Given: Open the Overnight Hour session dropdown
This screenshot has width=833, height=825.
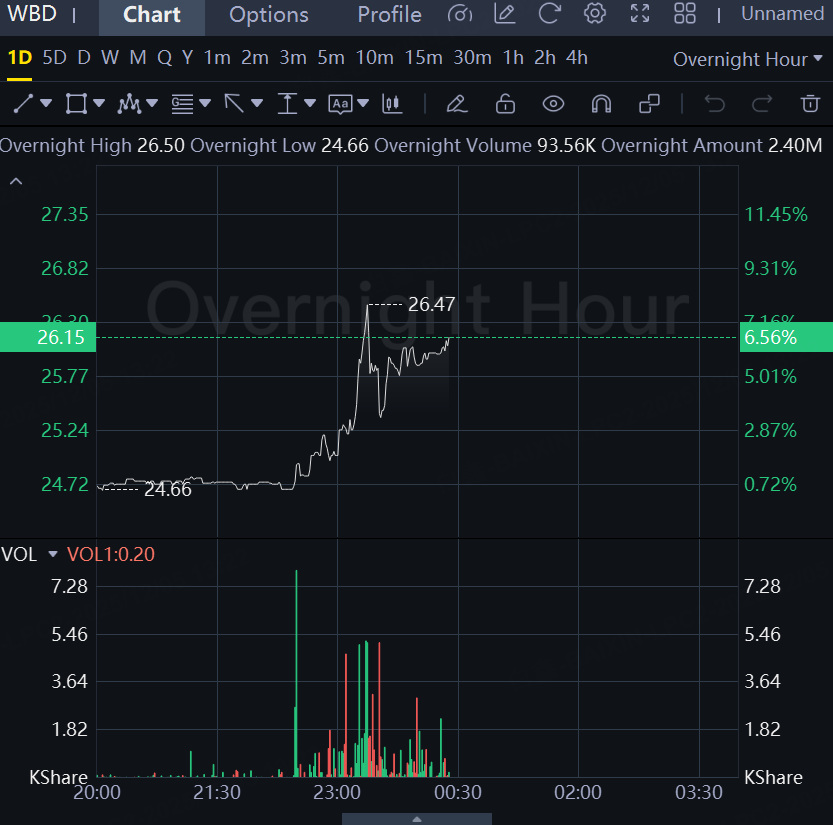Looking at the screenshot, I should (x=748, y=59).
